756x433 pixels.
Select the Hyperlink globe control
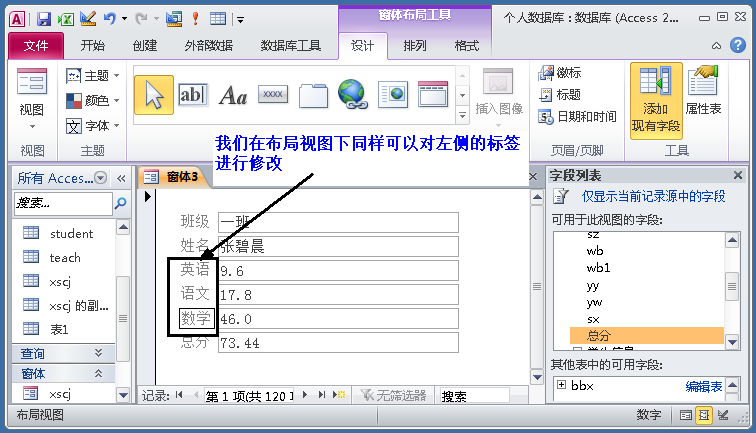pos(353,94)
